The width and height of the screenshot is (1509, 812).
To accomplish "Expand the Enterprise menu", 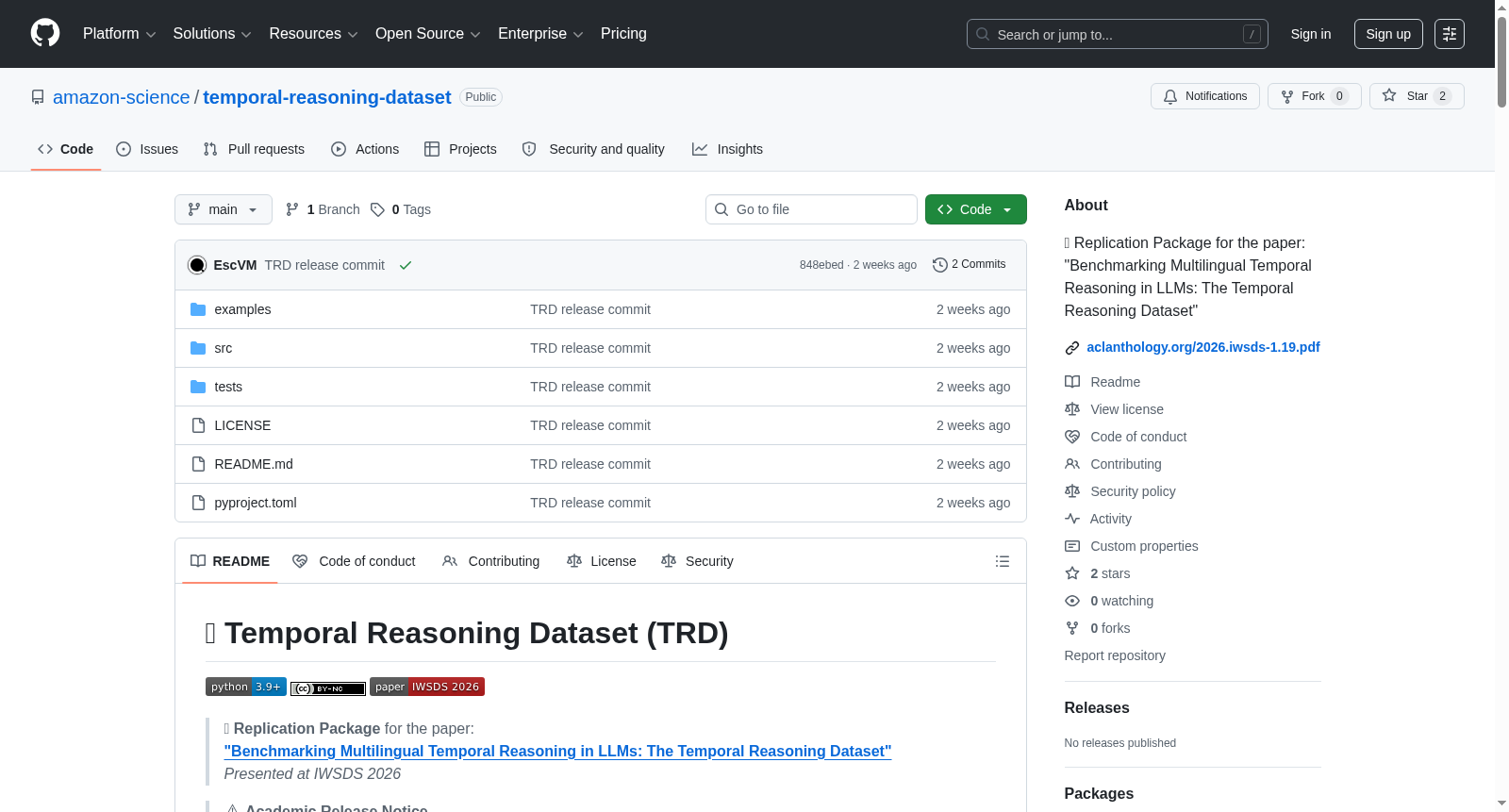I will (540, 34).
